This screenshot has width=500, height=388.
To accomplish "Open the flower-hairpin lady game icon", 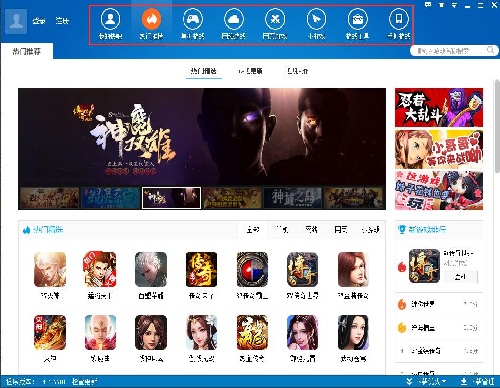I will pos(201,332).
